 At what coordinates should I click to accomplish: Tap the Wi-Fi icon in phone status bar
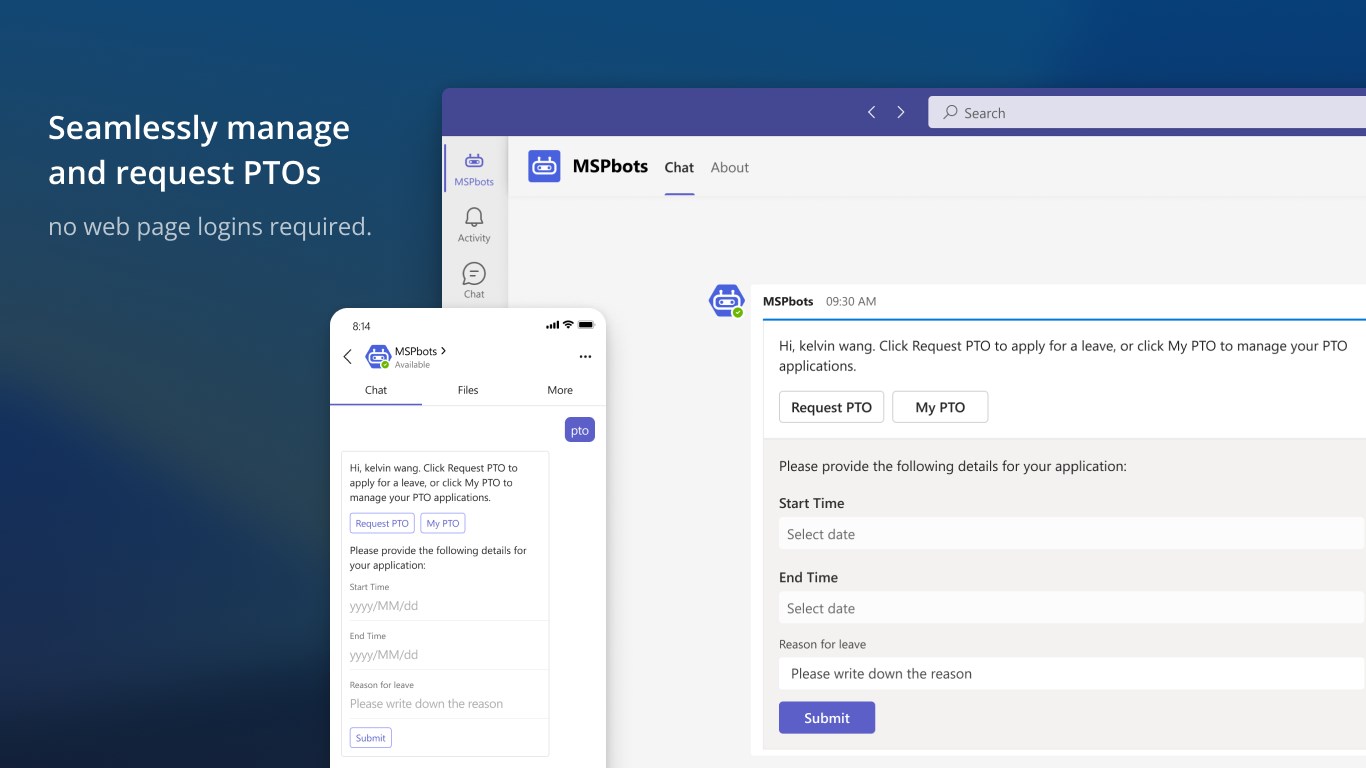point(568,325)
